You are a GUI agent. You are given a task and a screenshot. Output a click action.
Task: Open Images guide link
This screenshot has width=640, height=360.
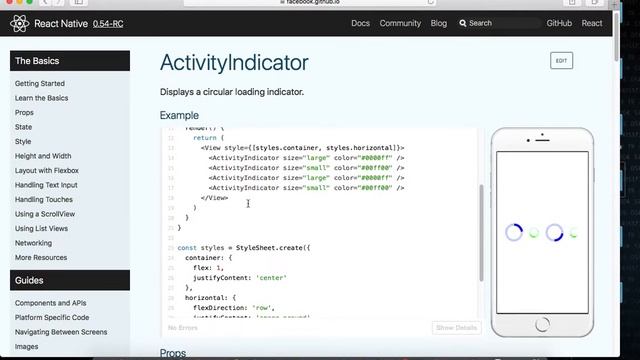27,347
